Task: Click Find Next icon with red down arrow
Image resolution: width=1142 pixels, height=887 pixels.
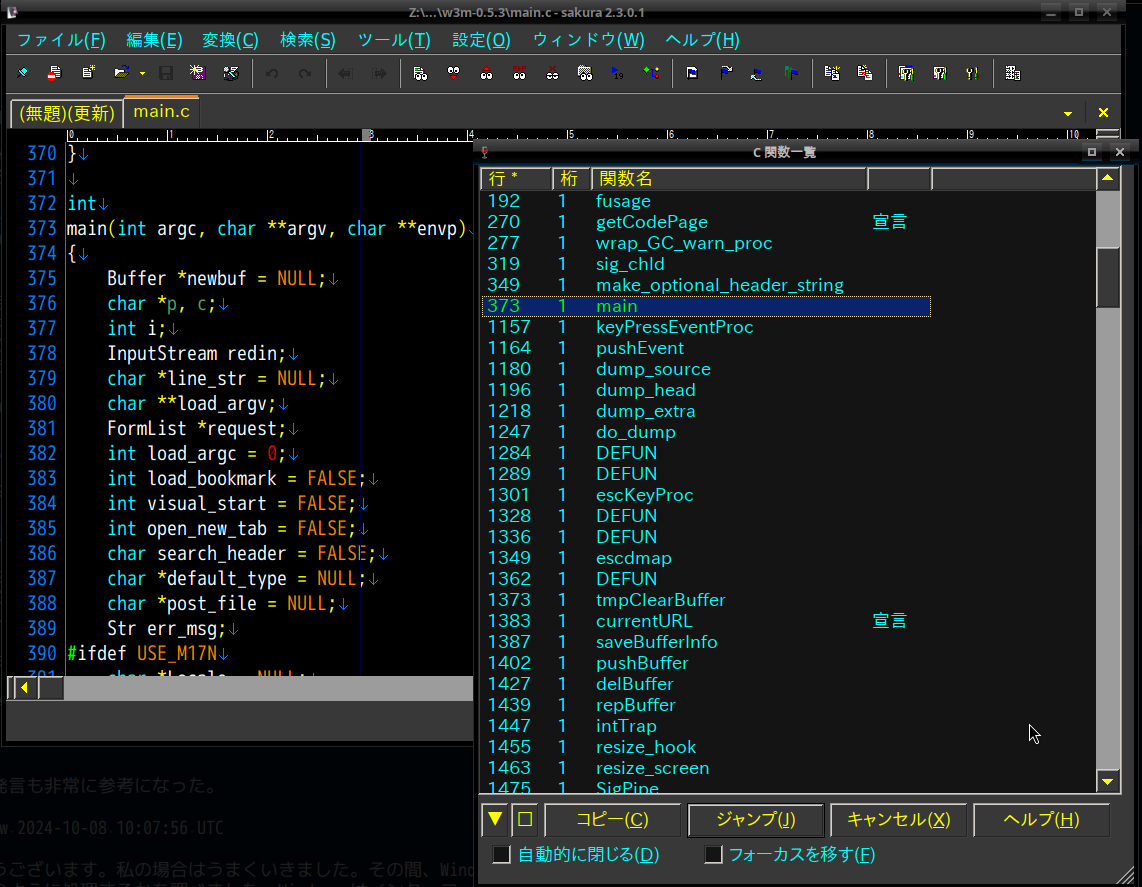Action: 453,73
